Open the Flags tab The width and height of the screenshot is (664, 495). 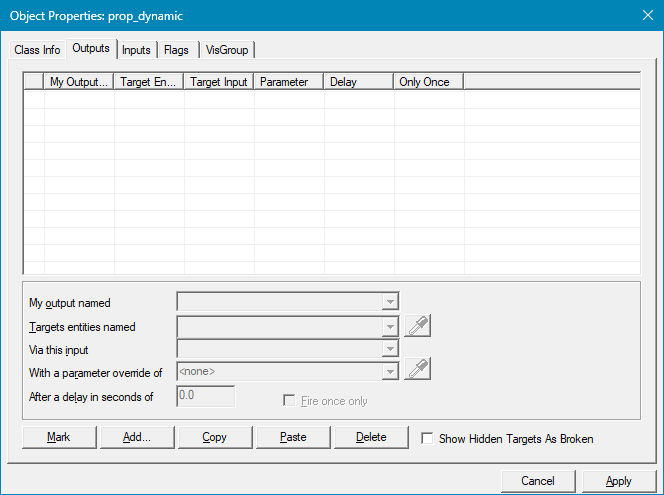tap(176, 50)
